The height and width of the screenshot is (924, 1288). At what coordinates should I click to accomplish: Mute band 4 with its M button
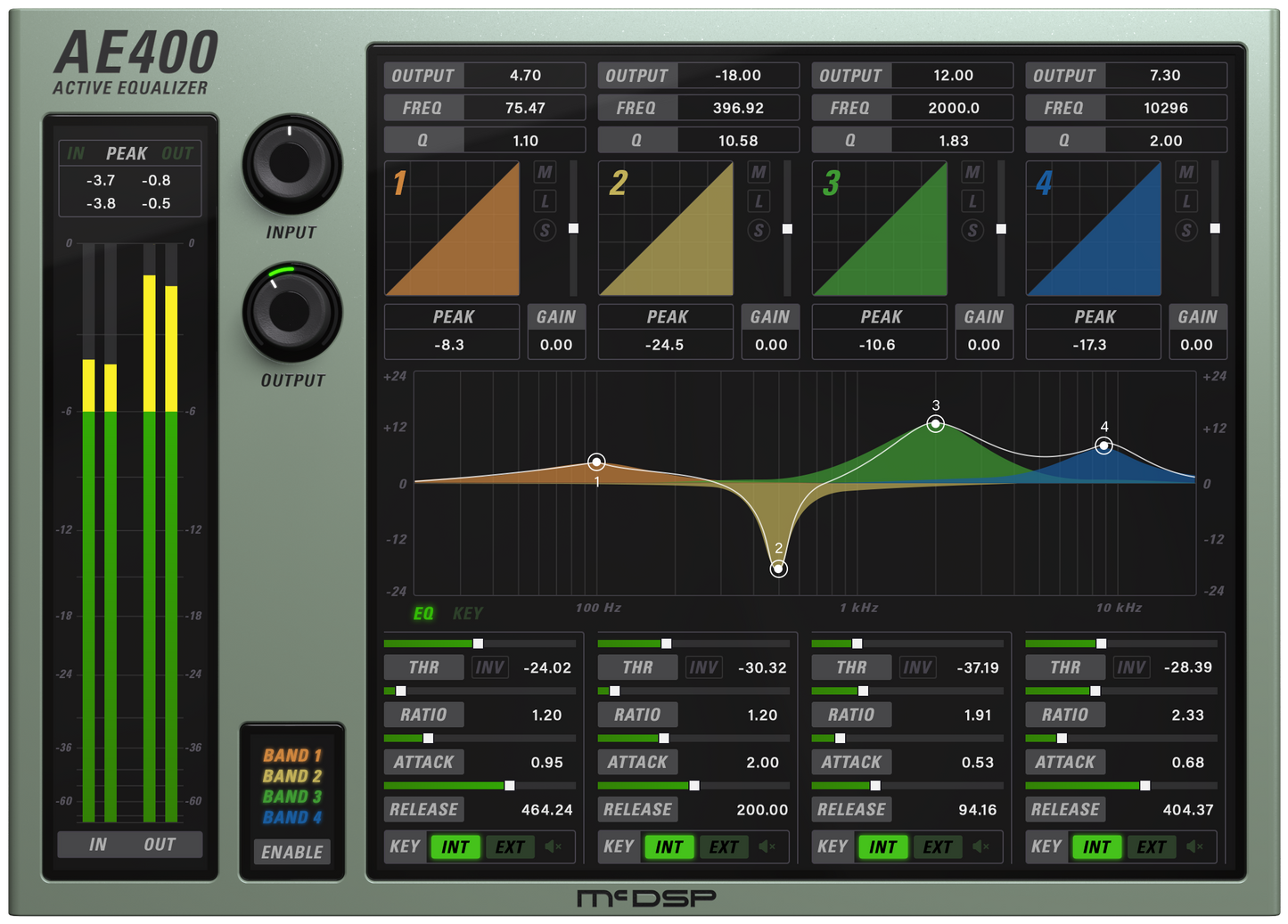point(1186,172)
